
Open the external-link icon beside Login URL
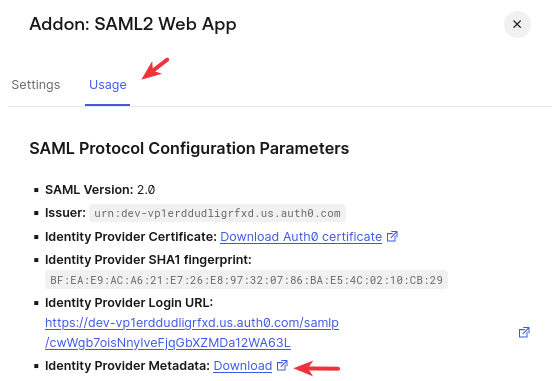[x=524, y=332]
